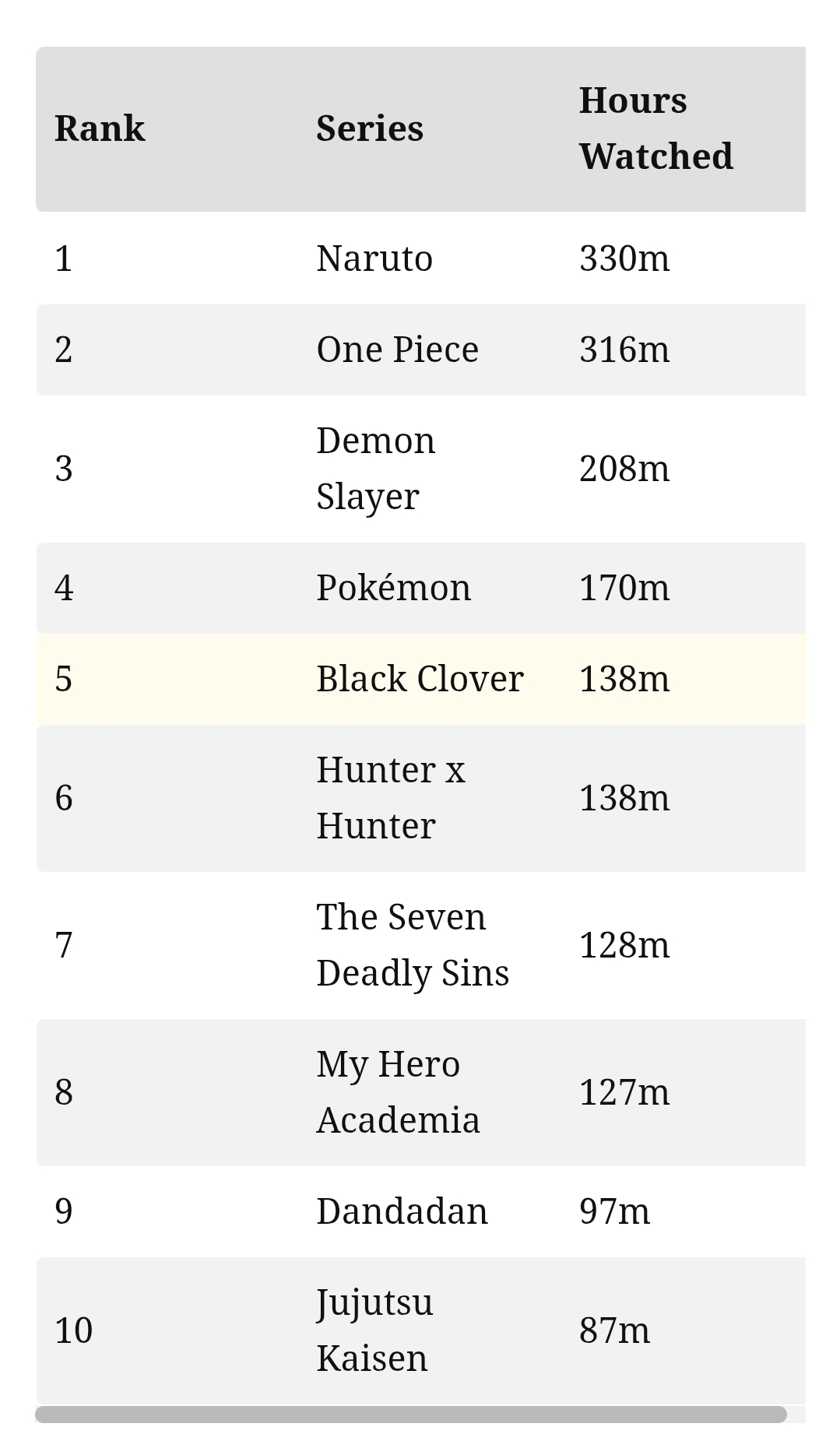Select the My Hero Academia cell

(398, 1092)
